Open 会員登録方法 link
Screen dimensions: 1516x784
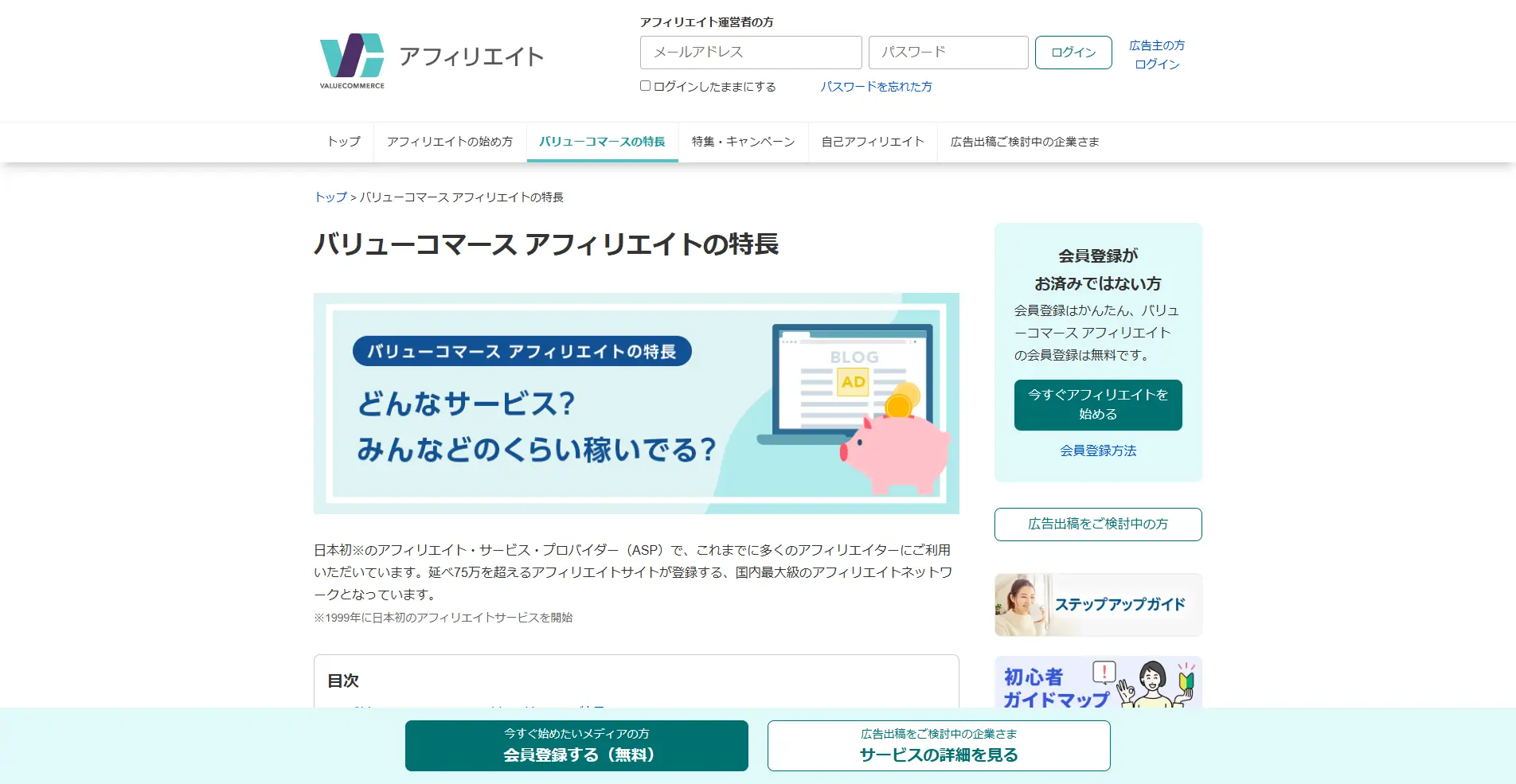coord(1098,451)
